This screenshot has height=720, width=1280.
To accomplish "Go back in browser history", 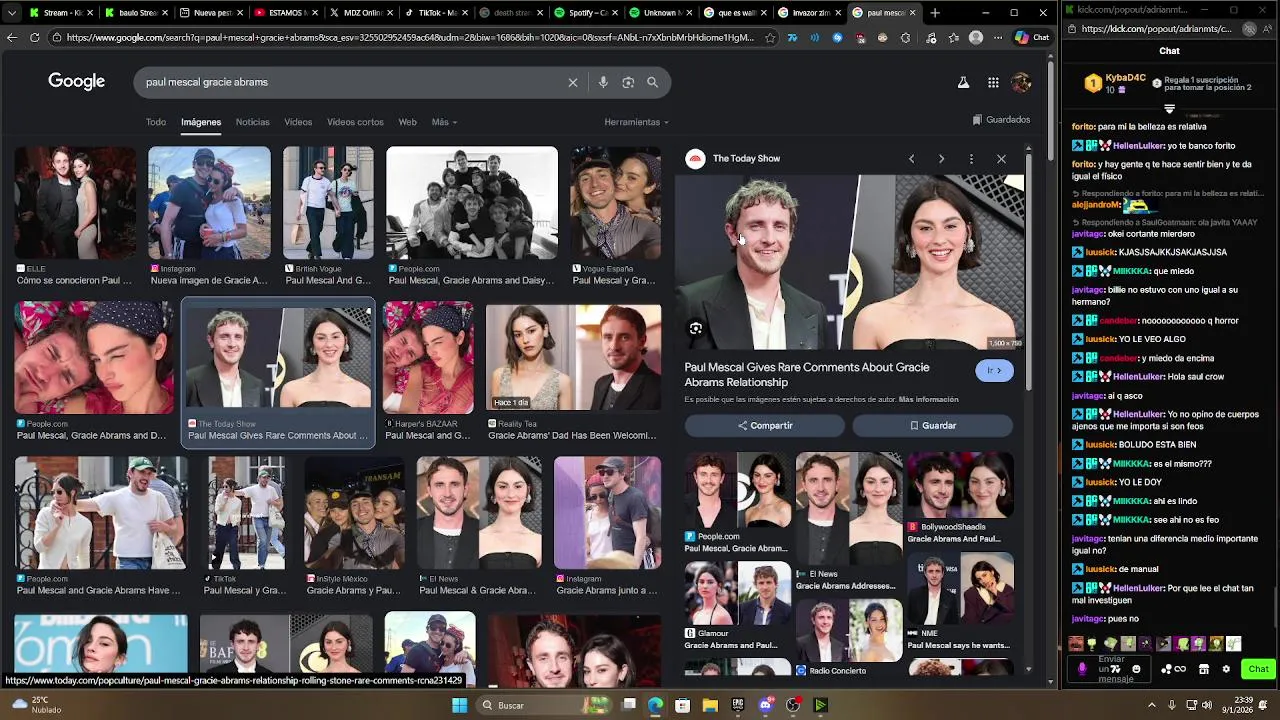I will (x=12, y=38).
